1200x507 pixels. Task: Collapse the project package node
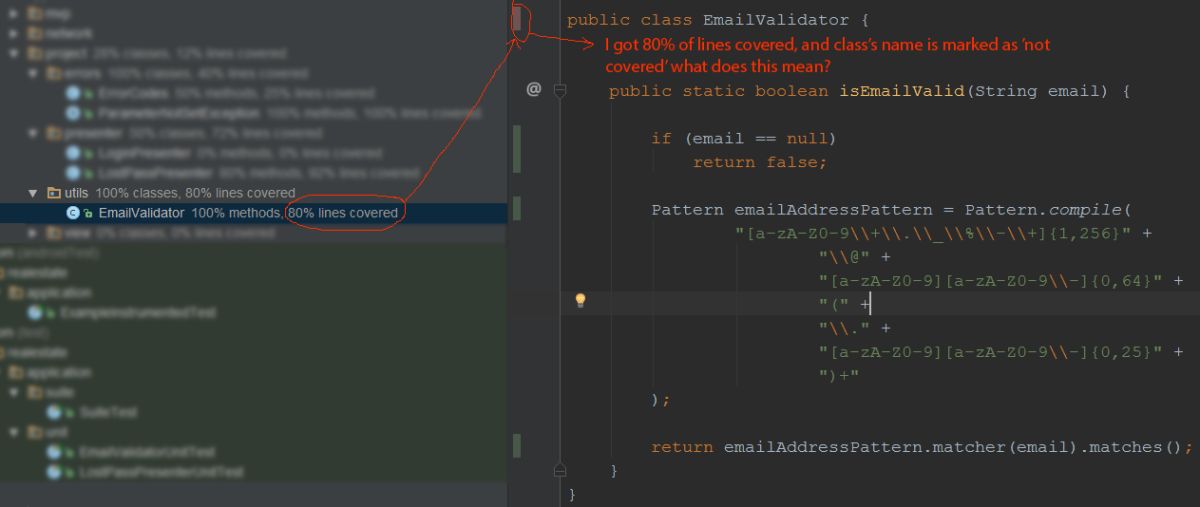tap(14, 53)
